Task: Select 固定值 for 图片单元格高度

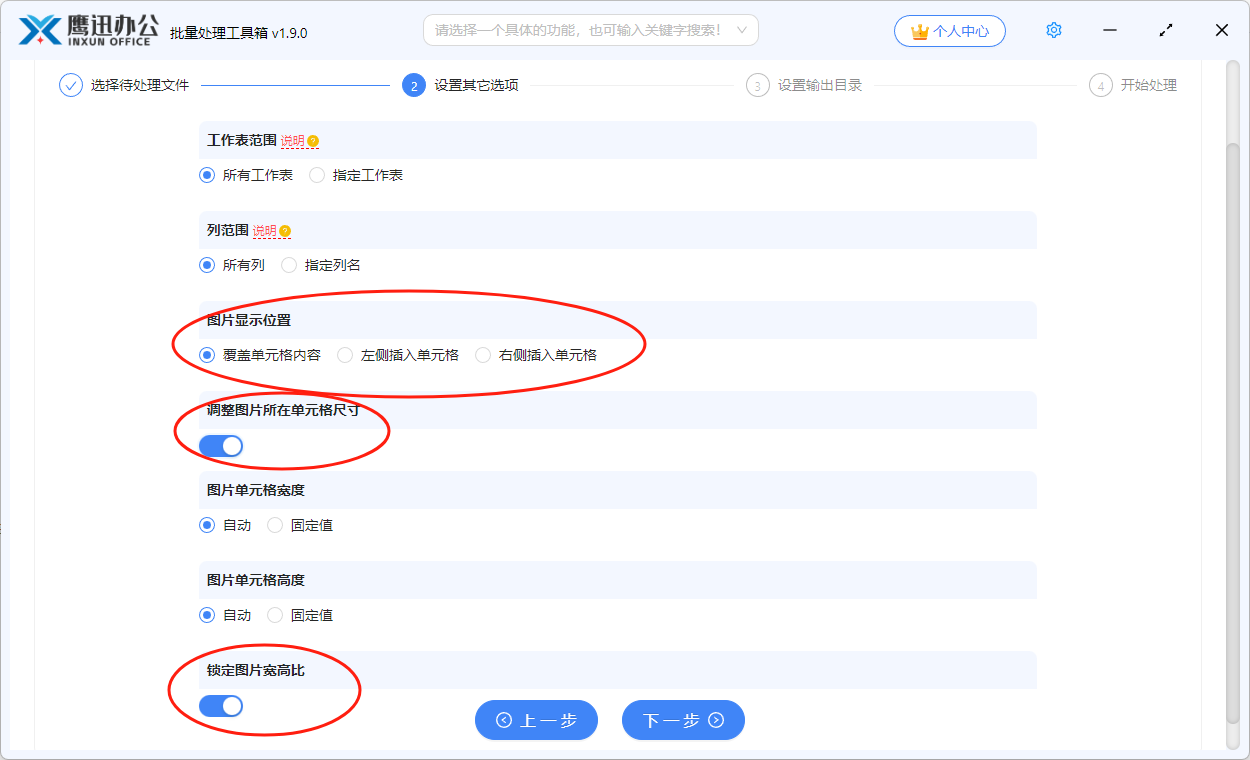Action: tap(274, 614)
